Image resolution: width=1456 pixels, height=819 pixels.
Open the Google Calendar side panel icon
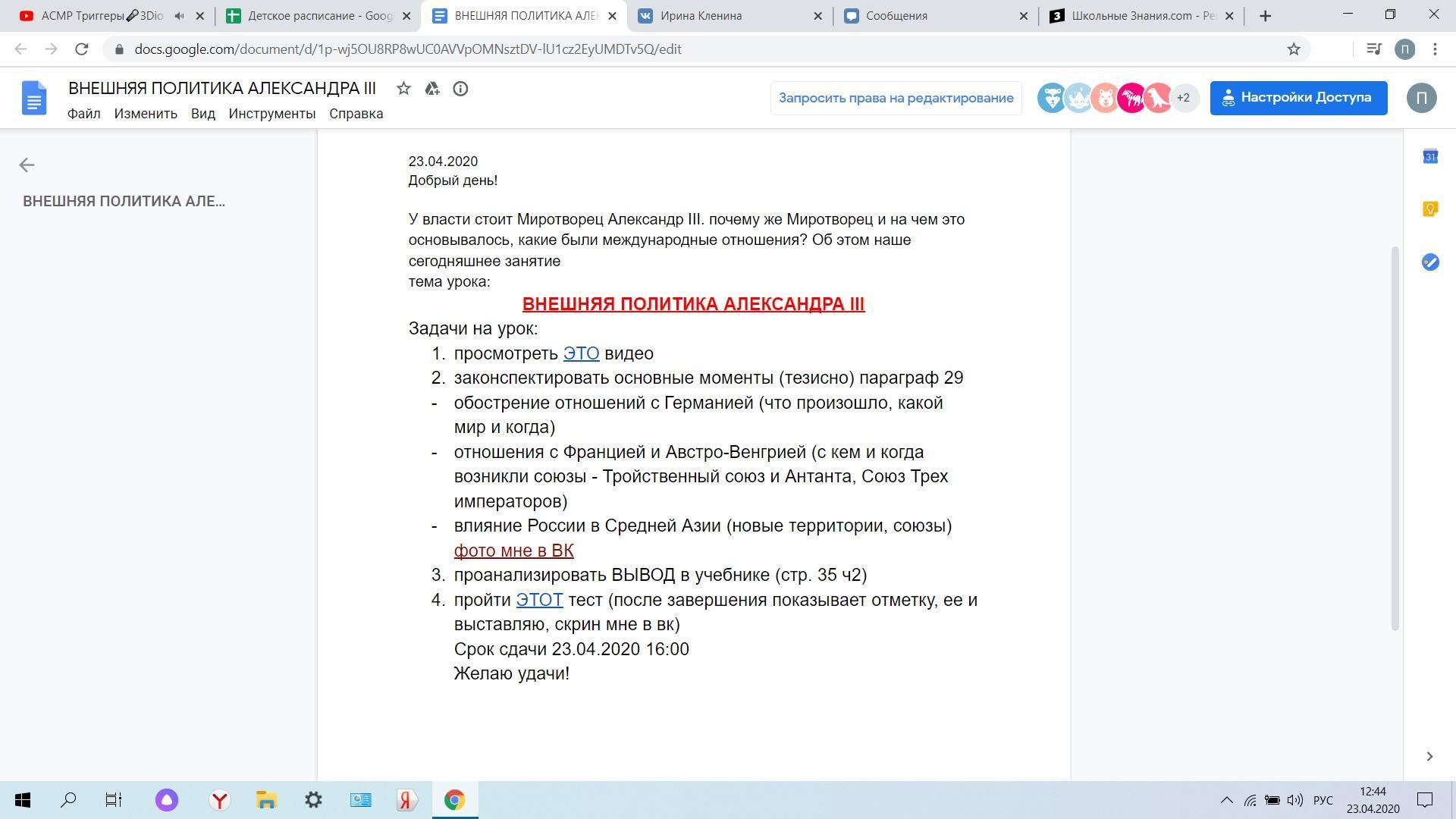tap(1430, 156)
